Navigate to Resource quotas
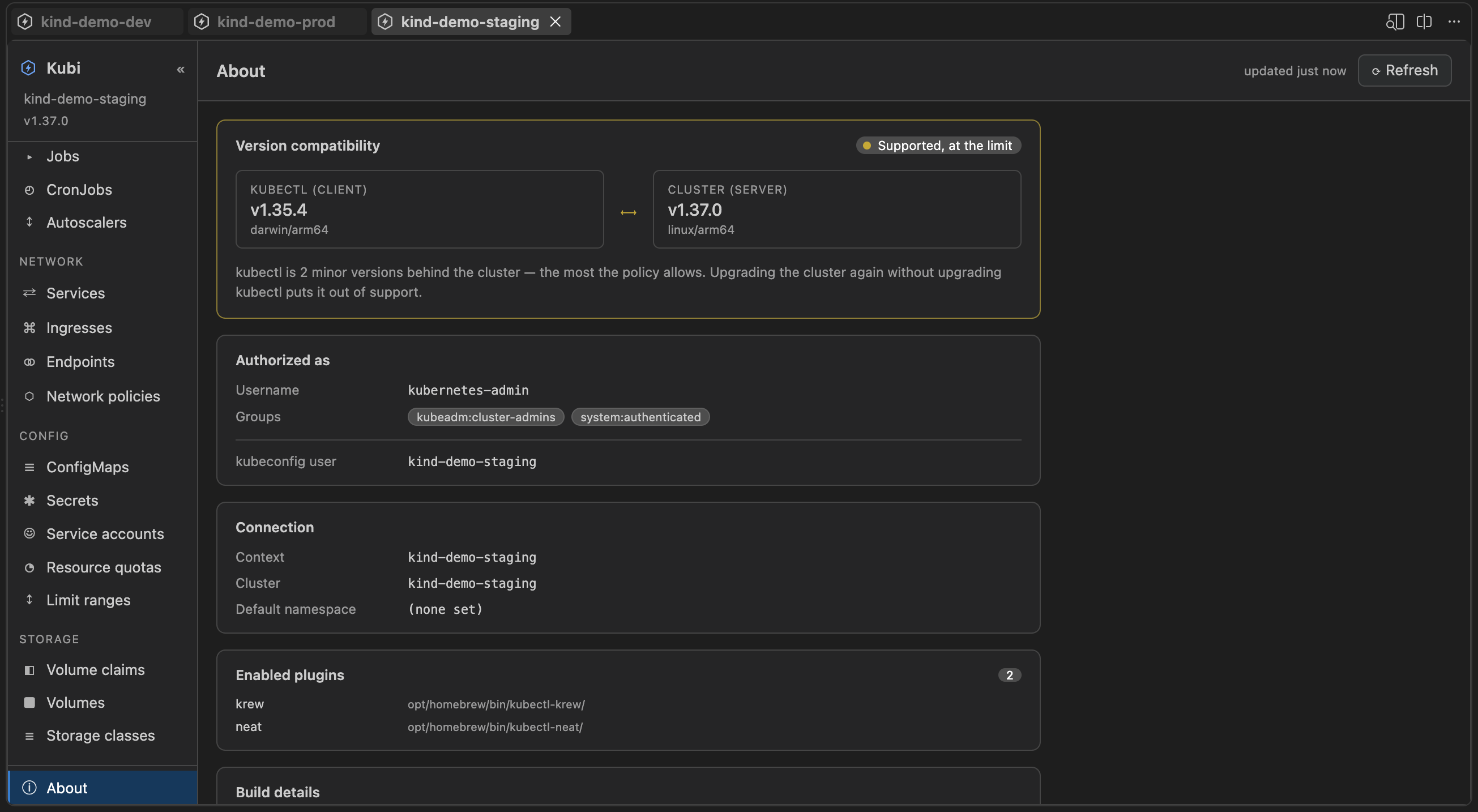The image size is (1478, 812). 102,567
